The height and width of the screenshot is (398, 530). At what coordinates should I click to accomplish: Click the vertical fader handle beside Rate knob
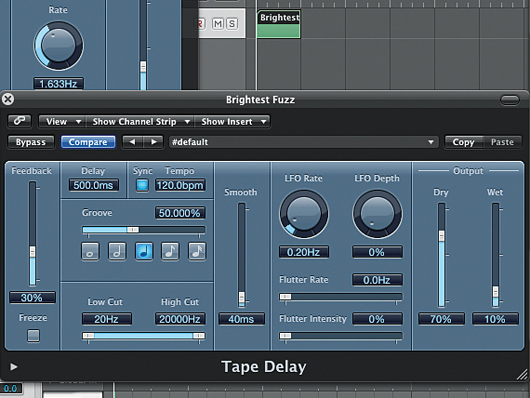[143, 66]
